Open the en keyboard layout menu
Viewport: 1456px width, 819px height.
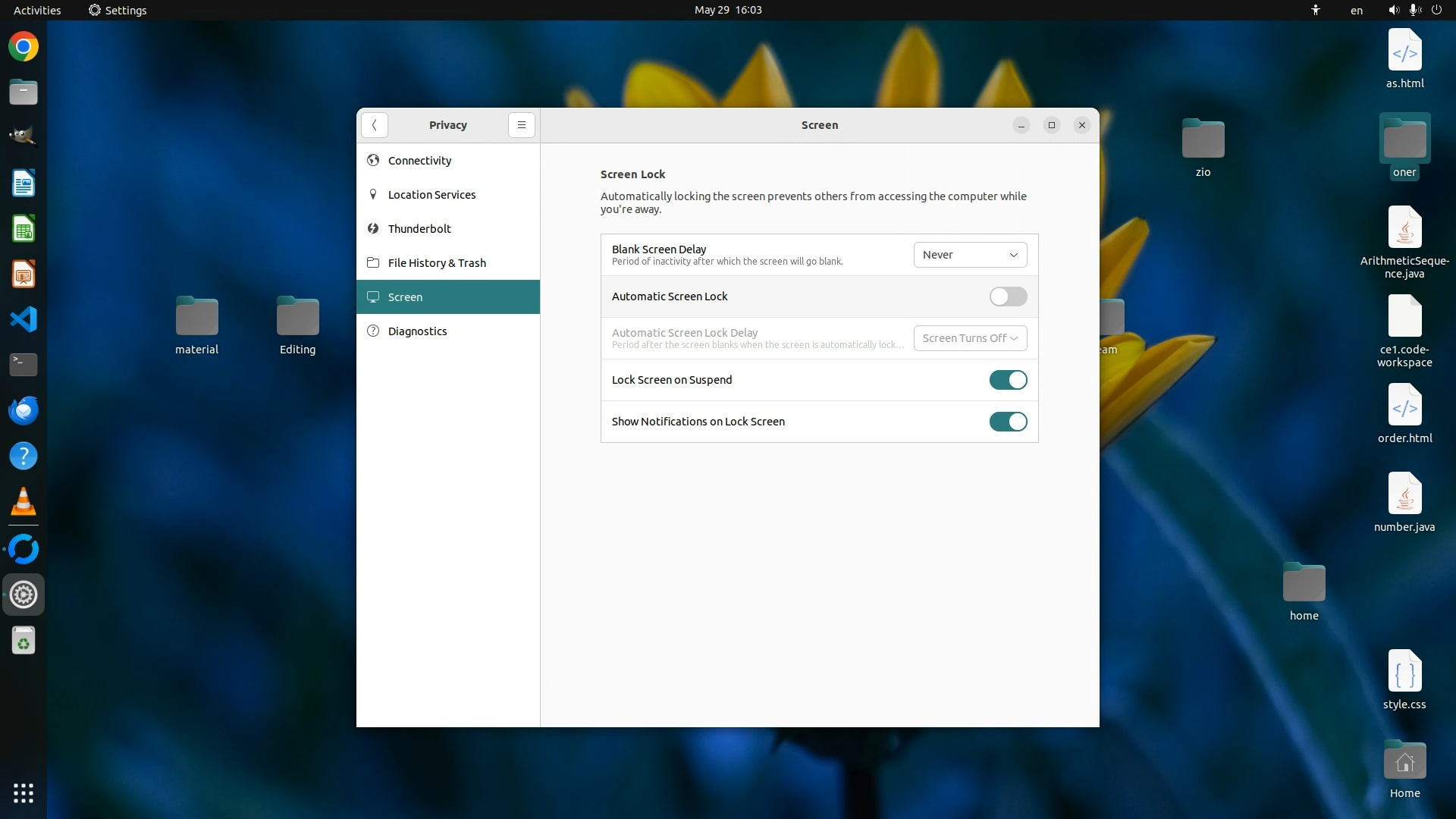1356,11
